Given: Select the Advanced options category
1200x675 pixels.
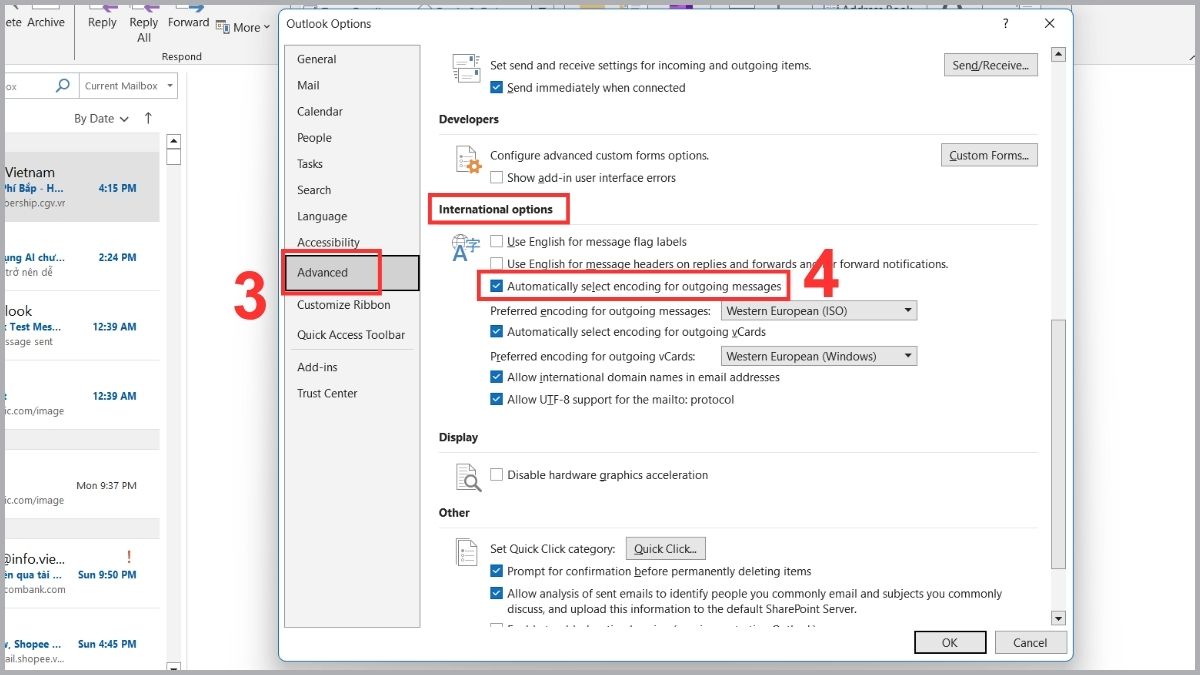Looking at the screenshot, I should [351, 272].
